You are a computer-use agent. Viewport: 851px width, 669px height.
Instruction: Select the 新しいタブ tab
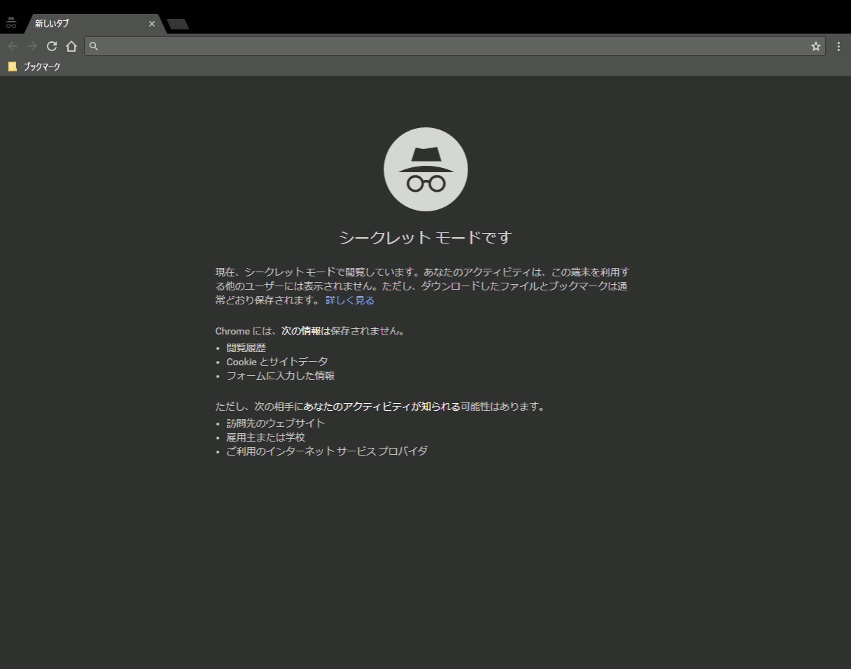tap(95, 24)
